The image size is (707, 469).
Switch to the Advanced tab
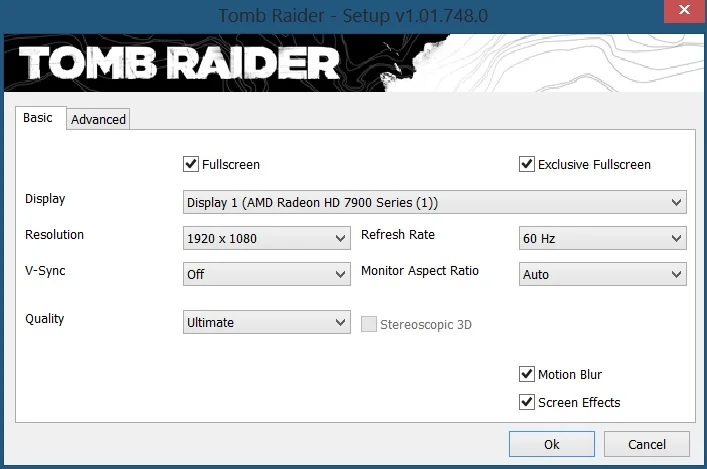click(x=98, y=119)
